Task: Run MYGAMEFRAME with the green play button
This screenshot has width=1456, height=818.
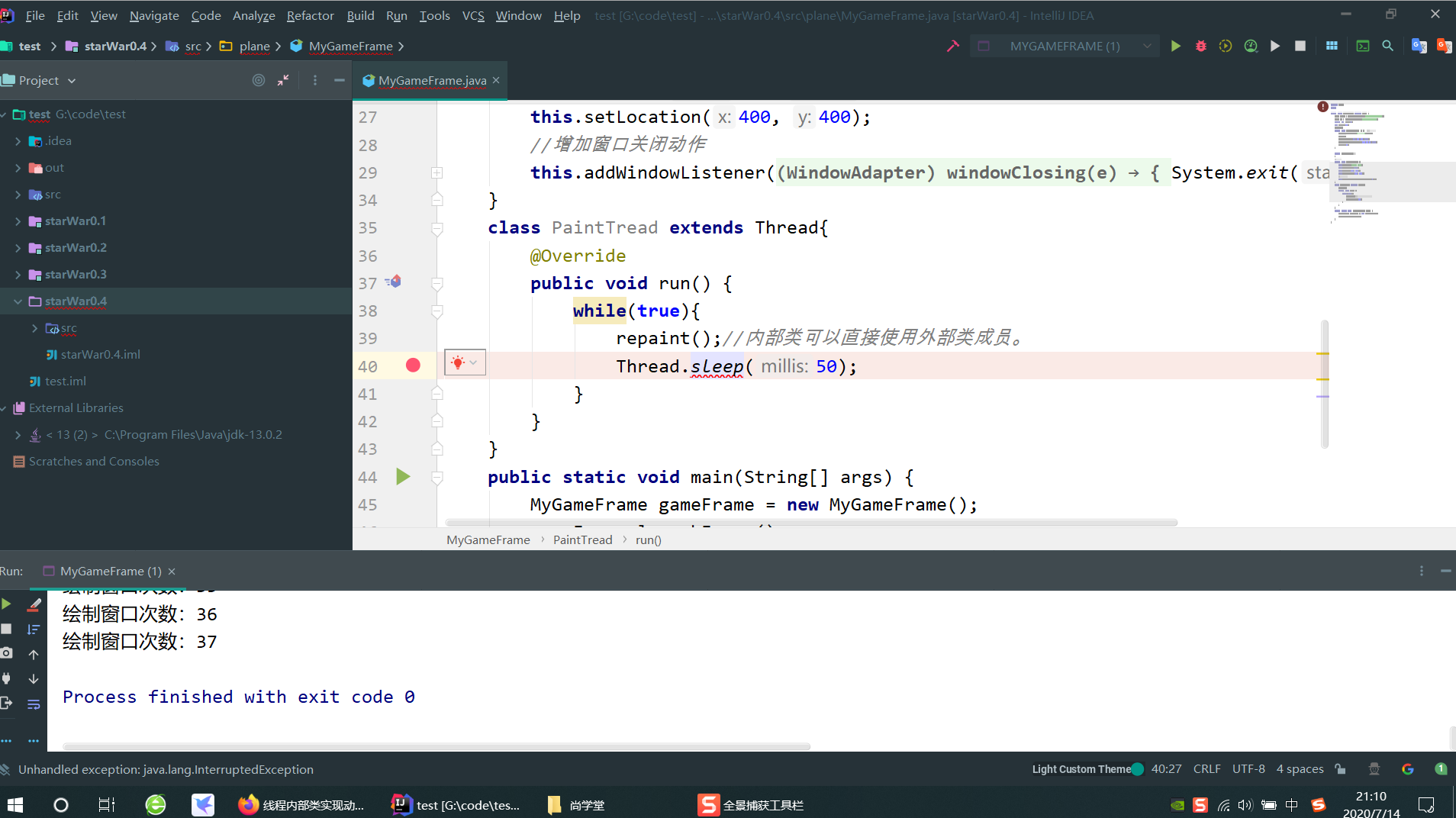Action: pyautogui.click(x=1175, y=46)
